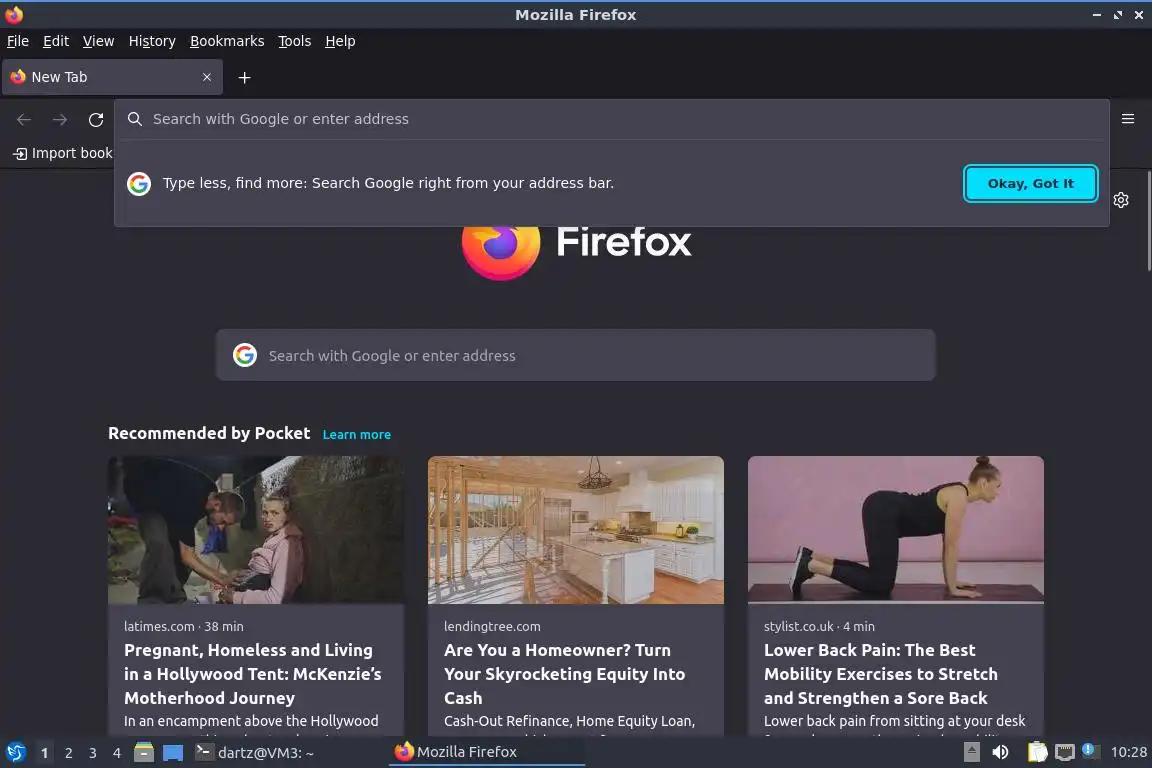Click the update notifier tray icon
1152x768 pixels.
point(1090,751)
